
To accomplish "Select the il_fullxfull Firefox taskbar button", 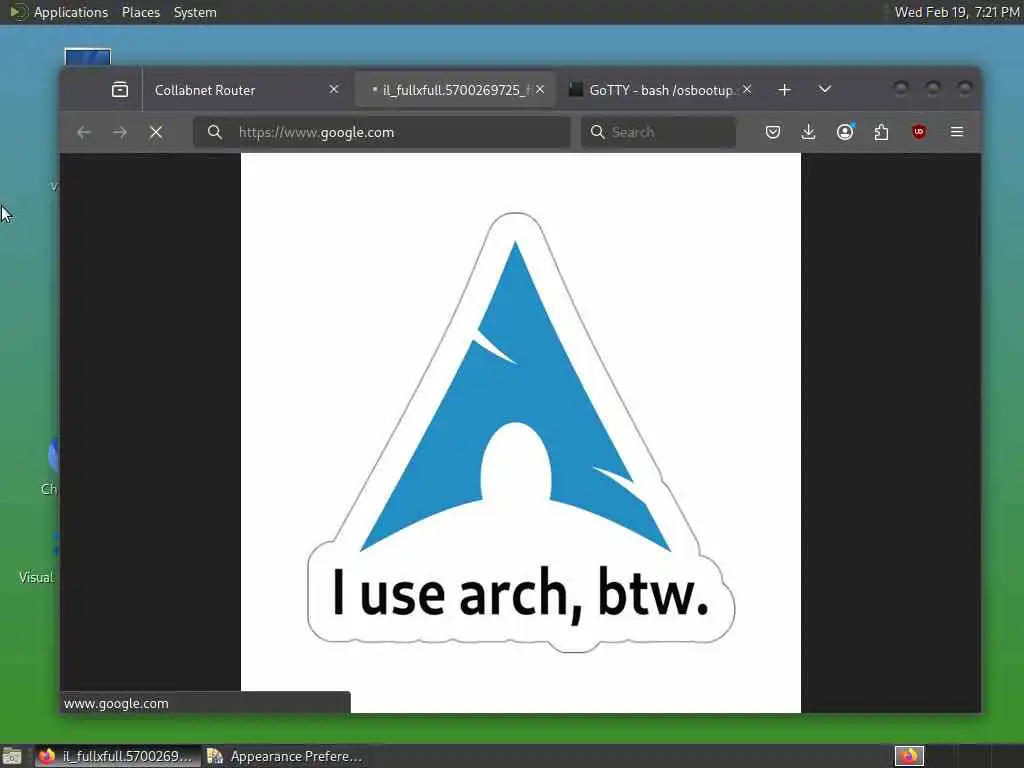I will click(118, 756).
